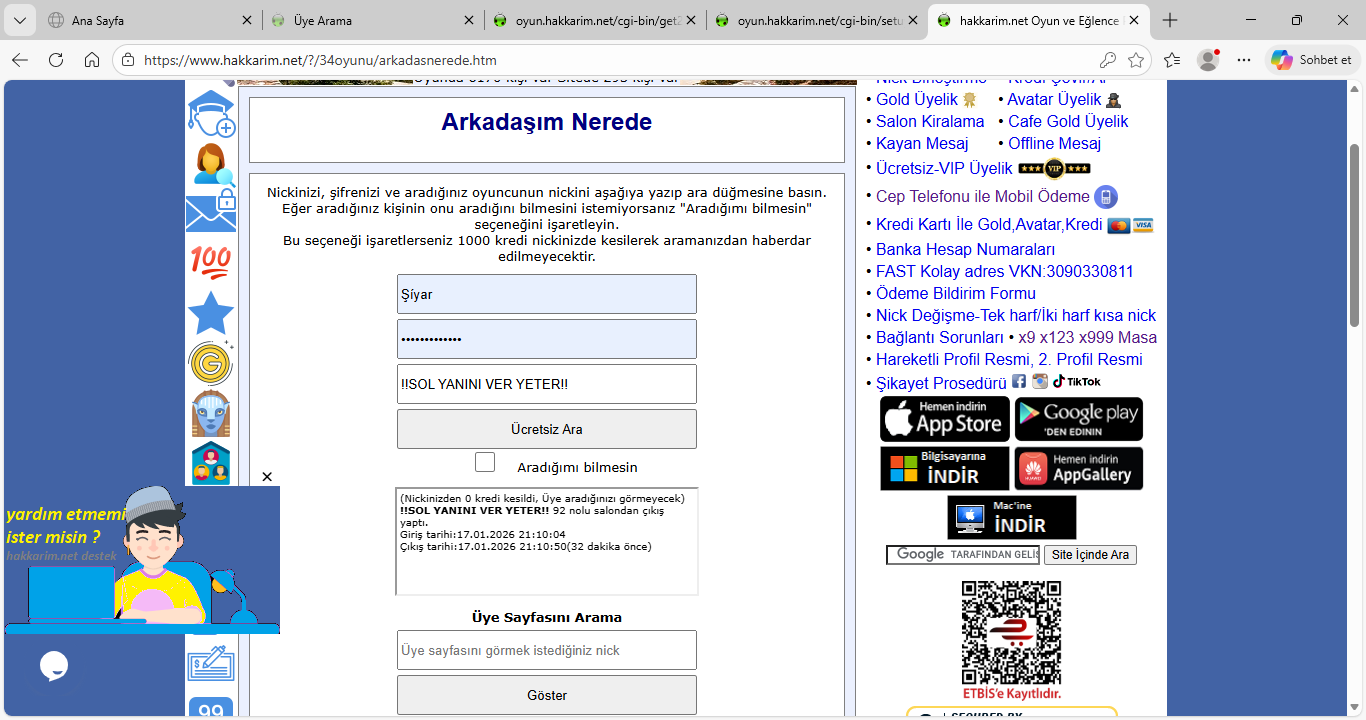Open the blue avatar face icon
This screenshot has width=1366, height=720.
[211, 414]
